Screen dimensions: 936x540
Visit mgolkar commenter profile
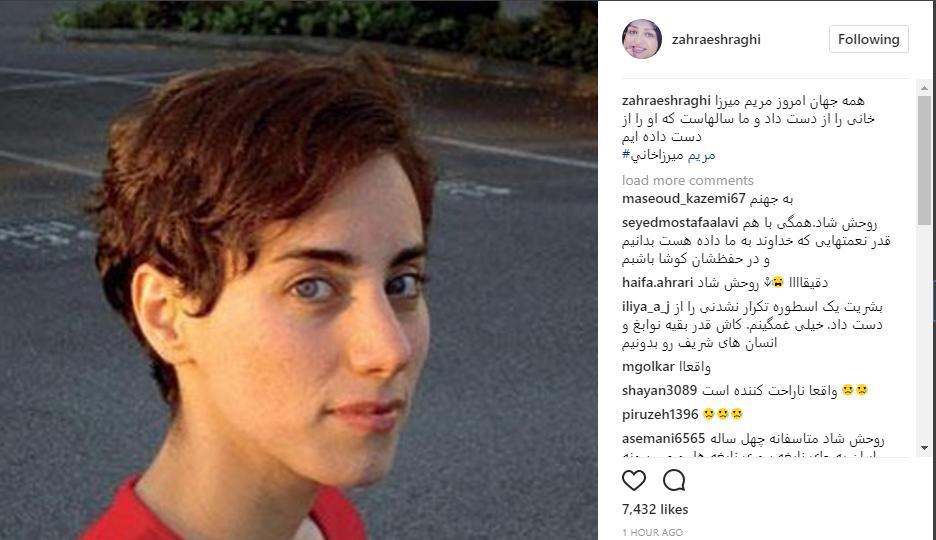point(648,366)
